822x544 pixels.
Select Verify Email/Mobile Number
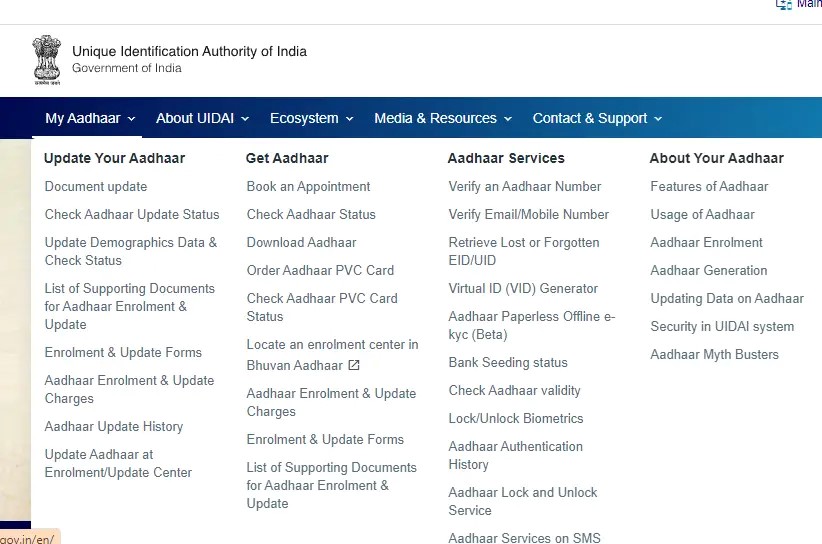pyautogui.click(x=528, y=214)
